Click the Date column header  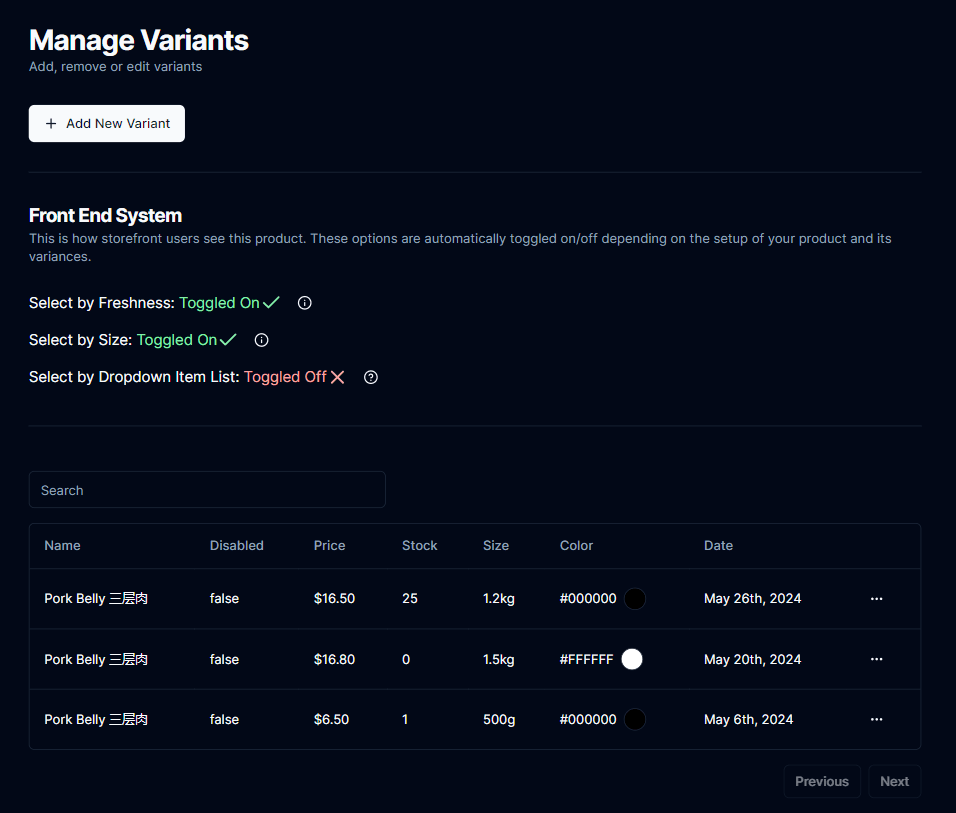pos(718,546)
